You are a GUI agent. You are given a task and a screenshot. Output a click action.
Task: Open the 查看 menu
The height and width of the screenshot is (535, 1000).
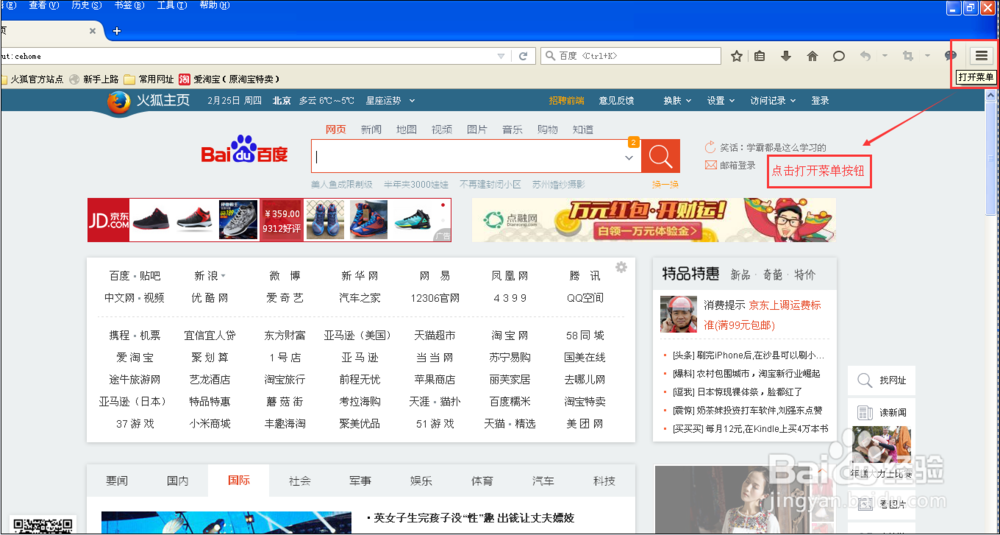pyautogui.click(x=43, y=6)
